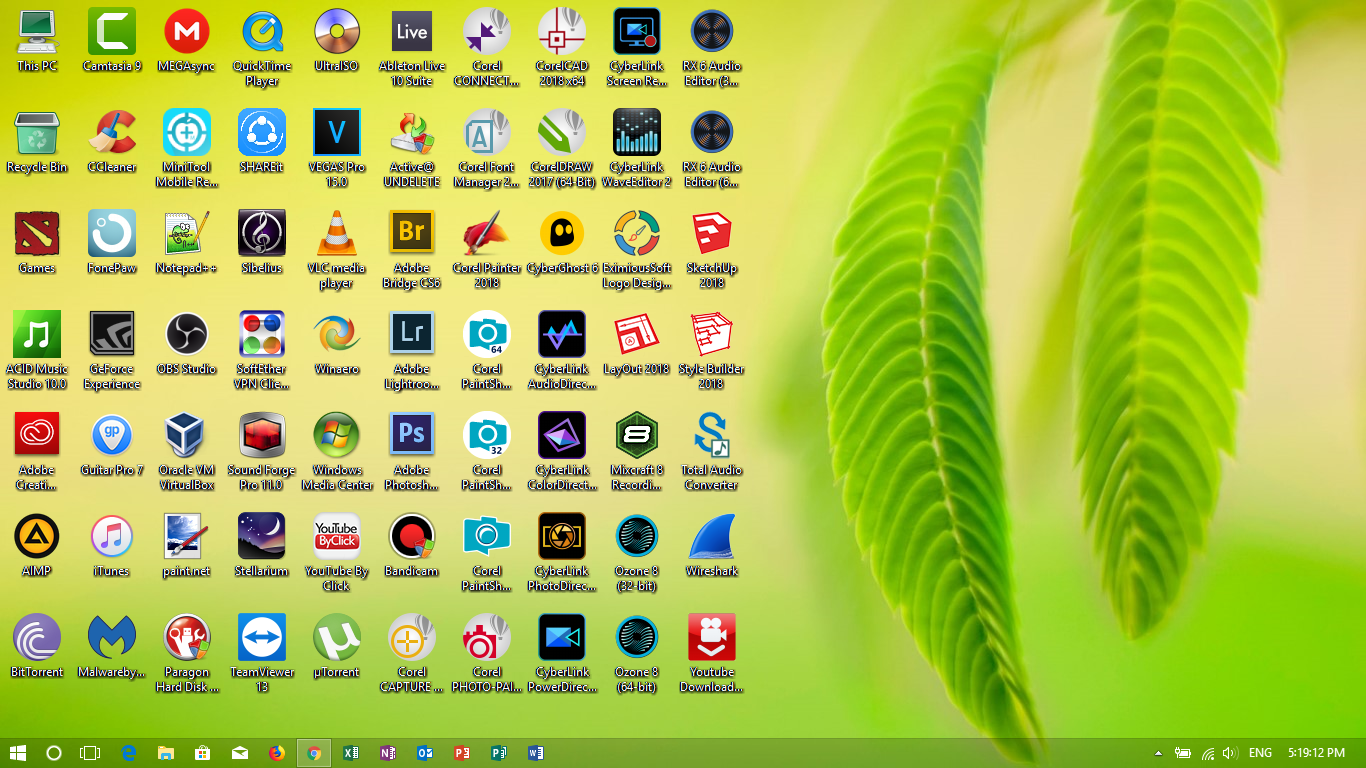The height and width of the screenshot is (768, 1366).
Task: Select the Youtube Downloader icon
Action: tap(712, 637)
